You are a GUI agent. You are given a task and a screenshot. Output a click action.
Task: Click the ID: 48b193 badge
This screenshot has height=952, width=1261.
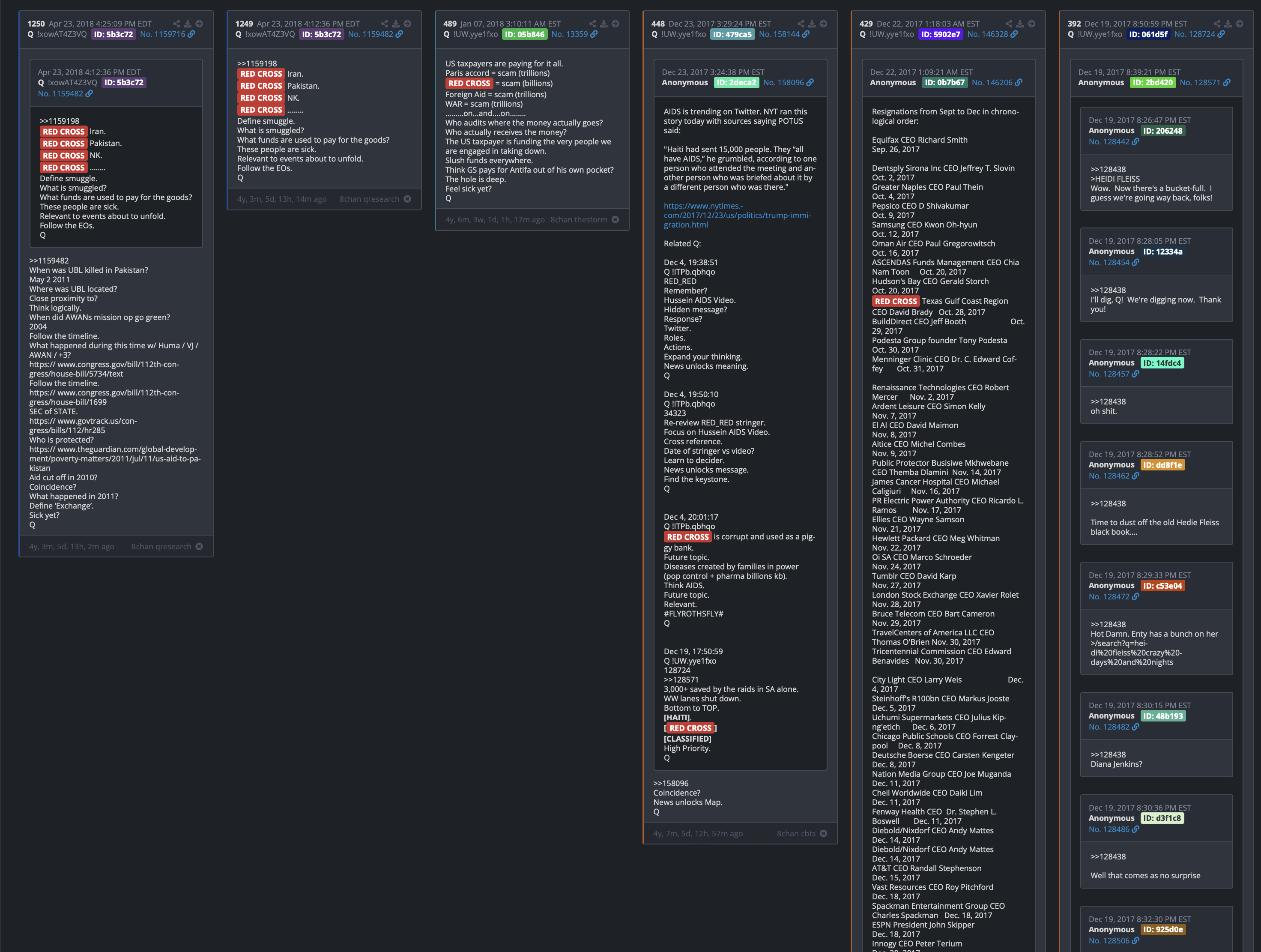point(1163,716)
